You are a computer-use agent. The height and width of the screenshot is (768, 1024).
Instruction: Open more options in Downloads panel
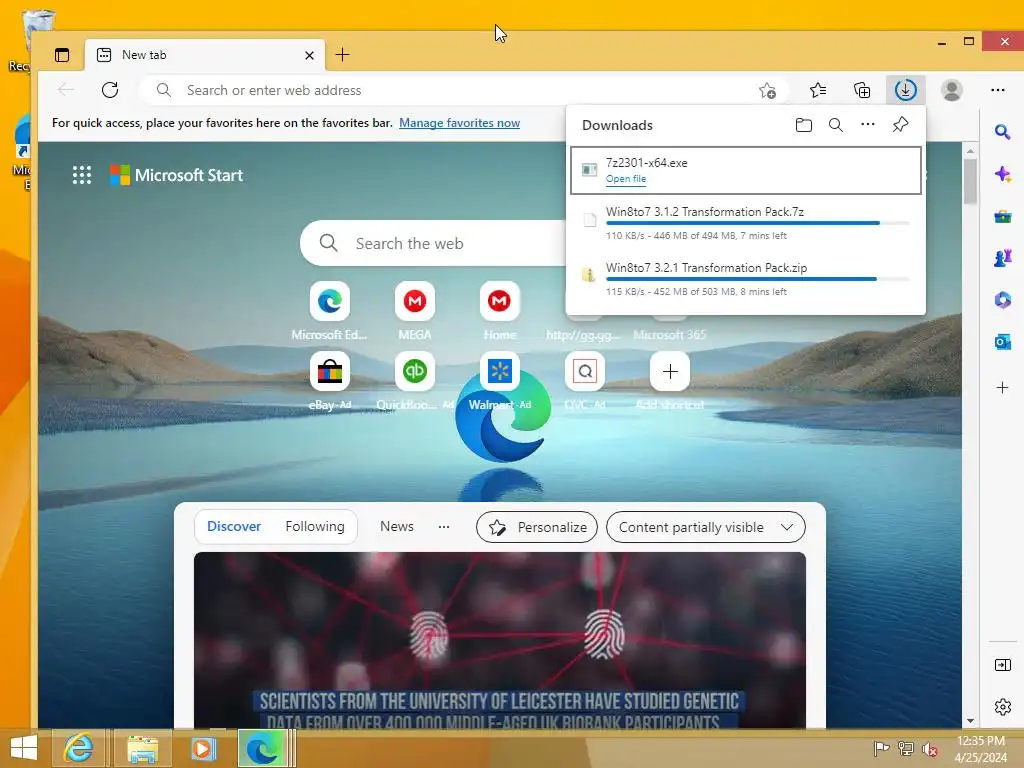click(x=867, y=124)
